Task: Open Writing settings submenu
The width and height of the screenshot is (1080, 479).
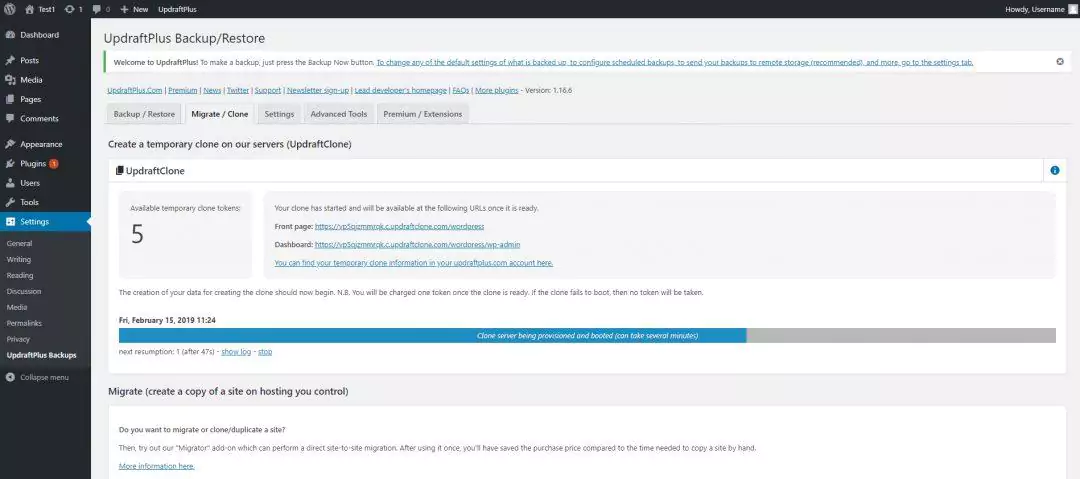Action: click(19, 259)
